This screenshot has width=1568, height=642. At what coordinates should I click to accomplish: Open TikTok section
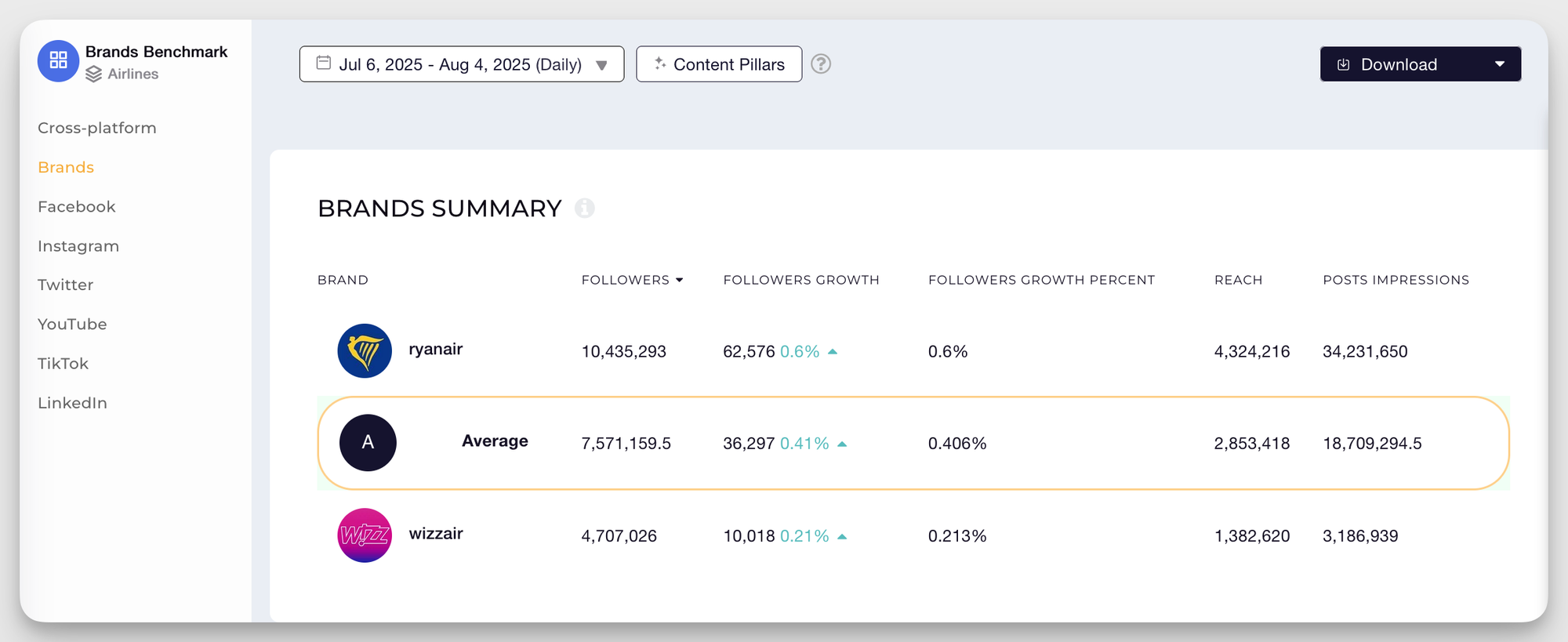pyautogui.click(x=64, y=364)
